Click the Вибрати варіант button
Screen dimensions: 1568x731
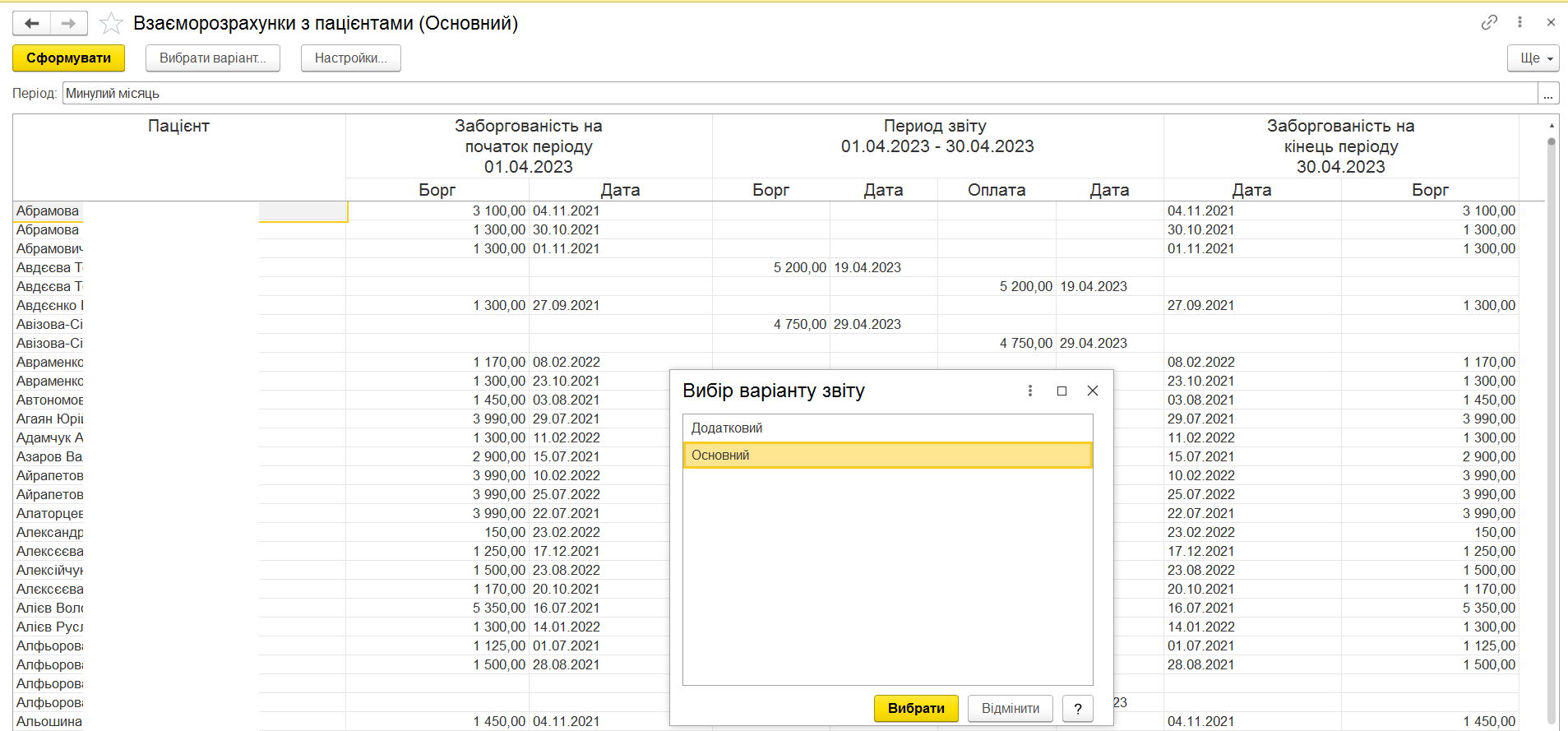click(212, 58)
